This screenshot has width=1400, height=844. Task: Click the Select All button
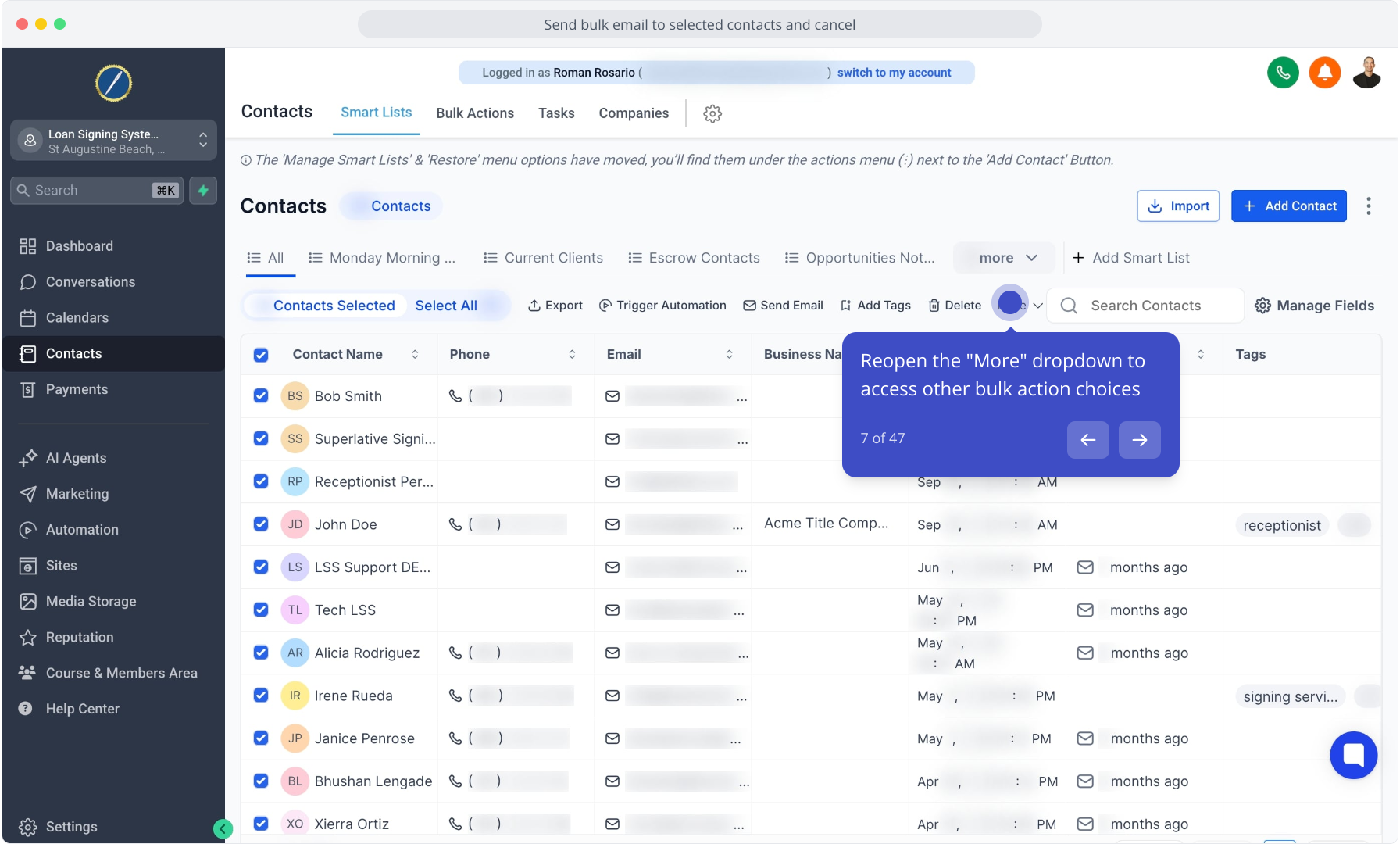(x=446, y=306)
